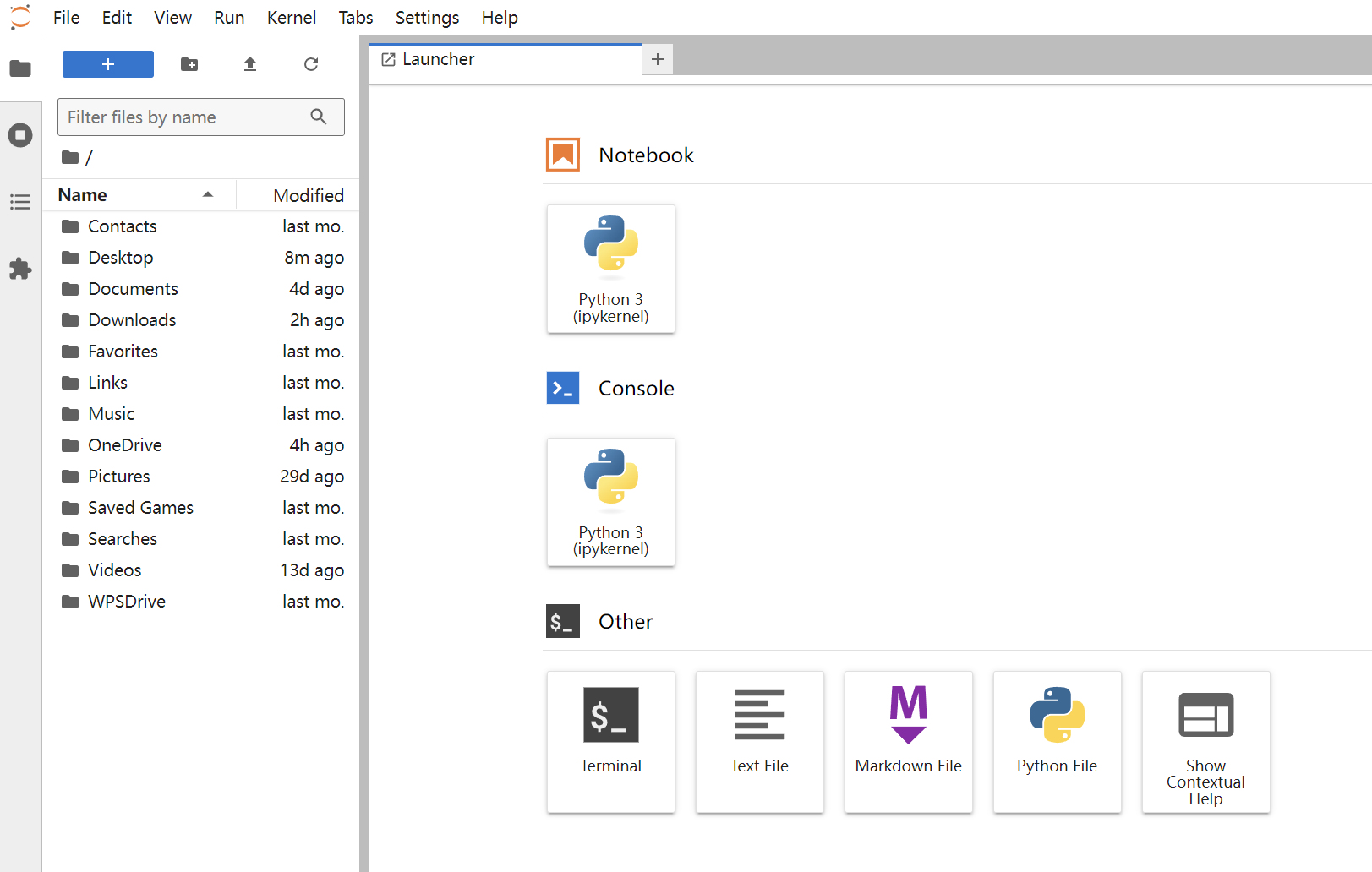Open the Running Terminals and Kernels sidebar

pyautogui.click(x=20, y=135)
